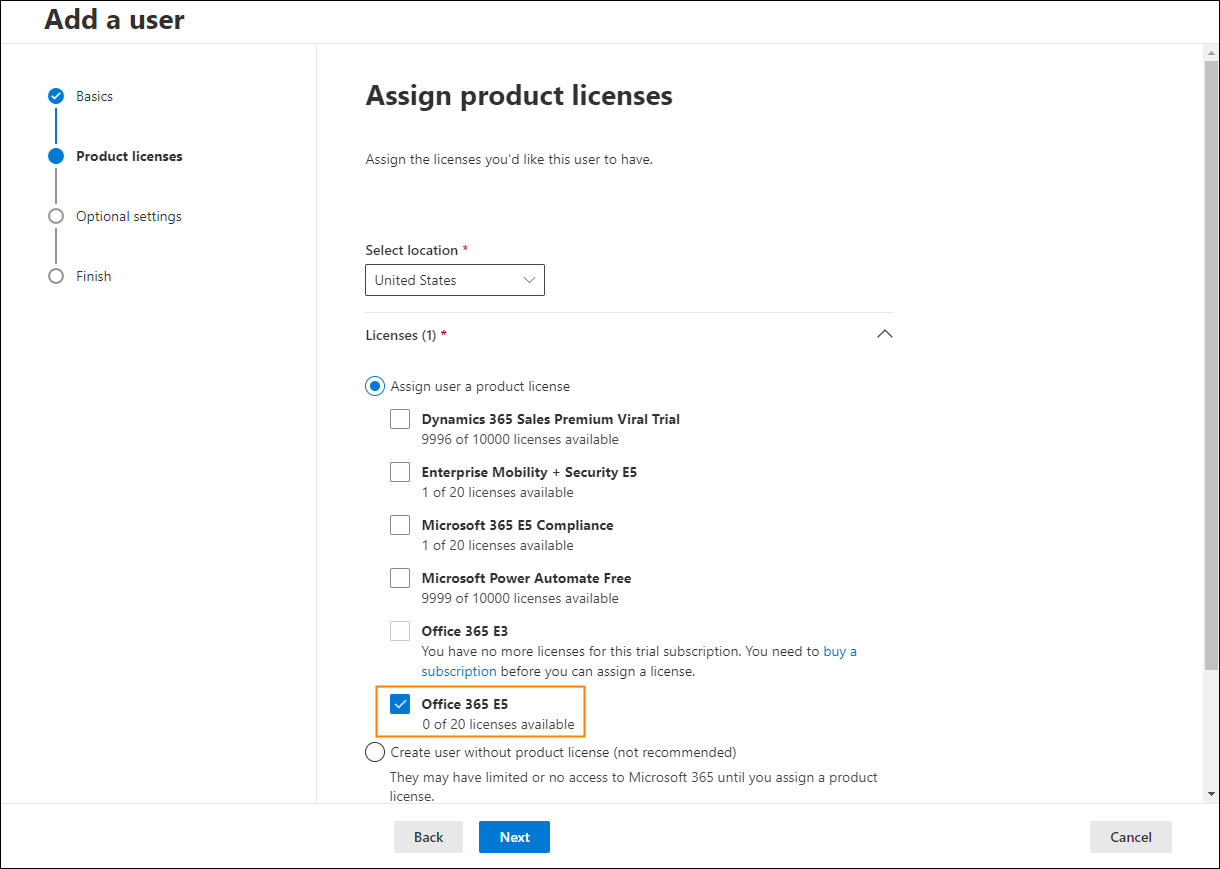Jump to the Optional settings step label

pyautogui.click(x=129, y=216)
